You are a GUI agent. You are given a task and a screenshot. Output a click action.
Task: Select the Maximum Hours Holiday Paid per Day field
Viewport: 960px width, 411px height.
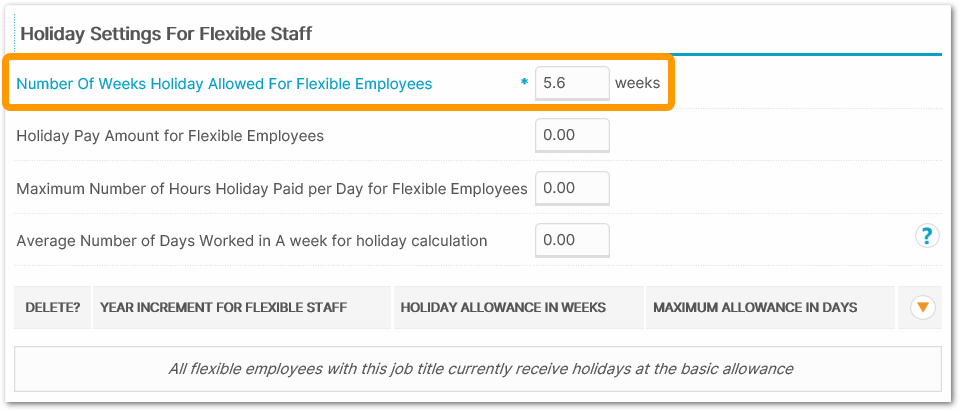572,187
